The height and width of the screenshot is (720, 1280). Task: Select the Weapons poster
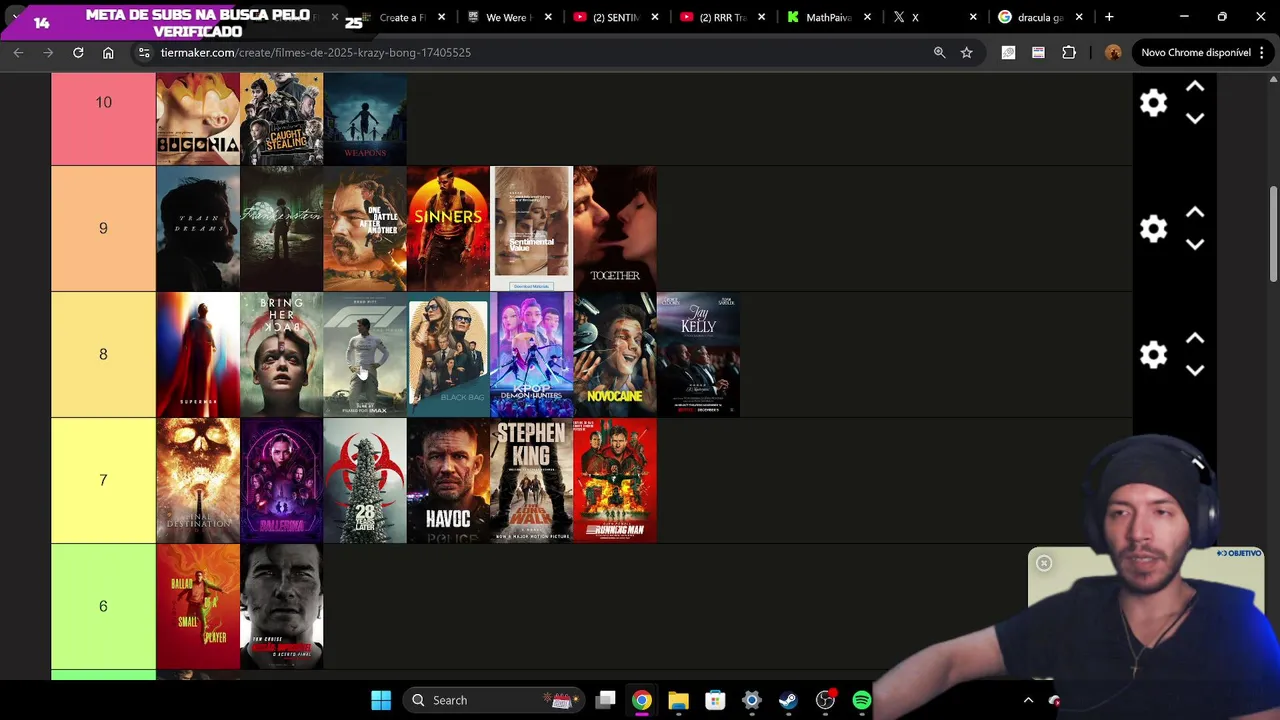point(365,118)
